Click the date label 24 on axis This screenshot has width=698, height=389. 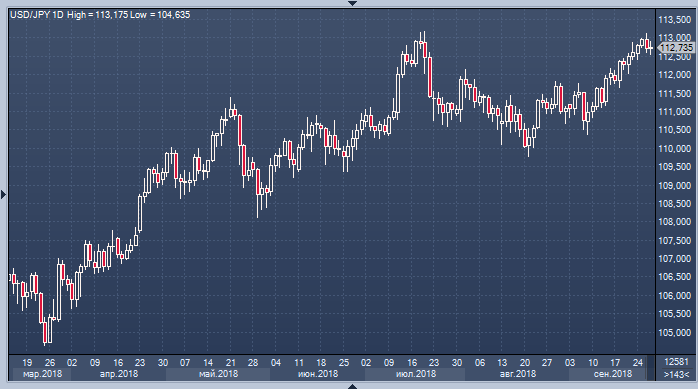tap(637, 363)
